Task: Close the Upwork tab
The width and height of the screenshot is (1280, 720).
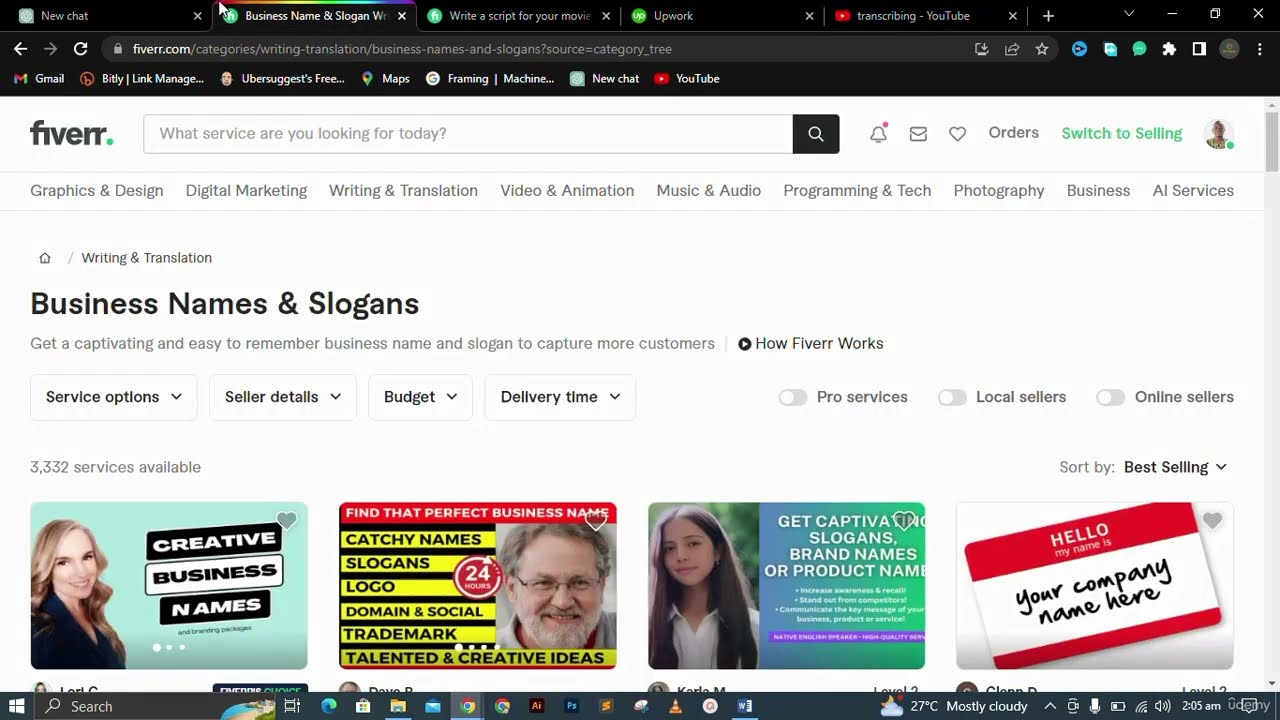Action: point(809,16)
